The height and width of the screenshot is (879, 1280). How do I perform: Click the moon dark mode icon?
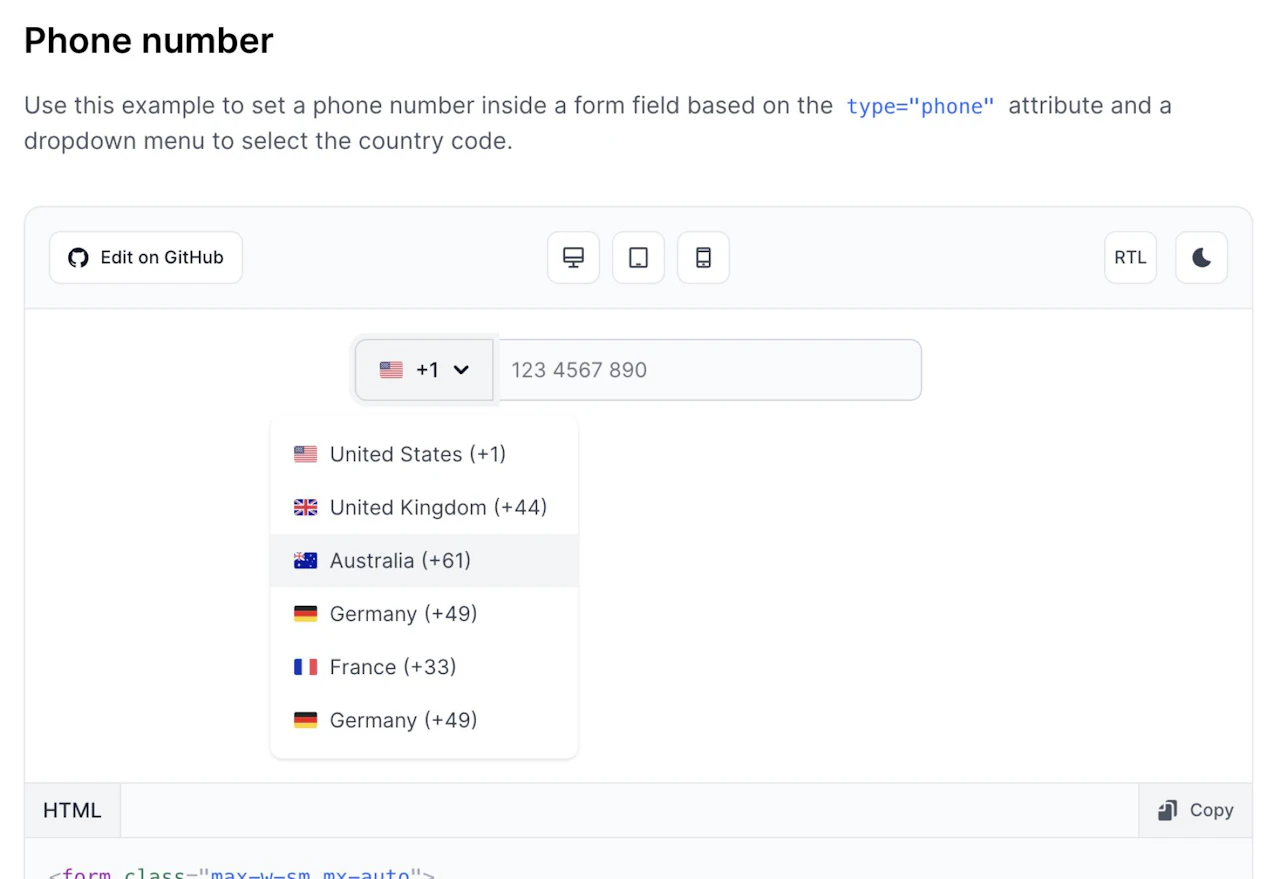[x=1201, y=257]
